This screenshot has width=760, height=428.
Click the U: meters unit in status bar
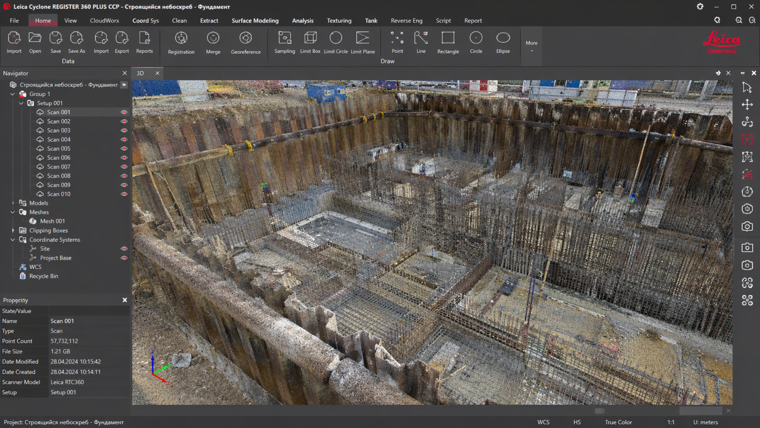(x=705, y=422)
